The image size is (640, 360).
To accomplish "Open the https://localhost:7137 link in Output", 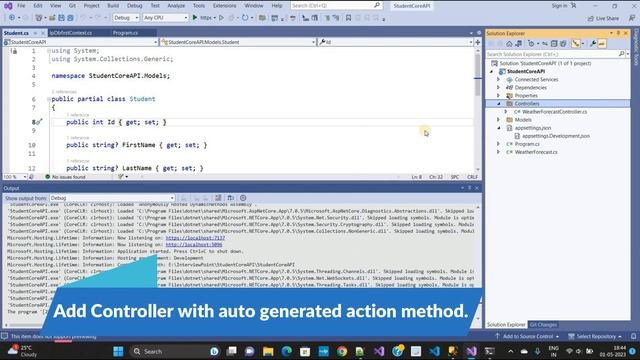I will pos(195,238).
